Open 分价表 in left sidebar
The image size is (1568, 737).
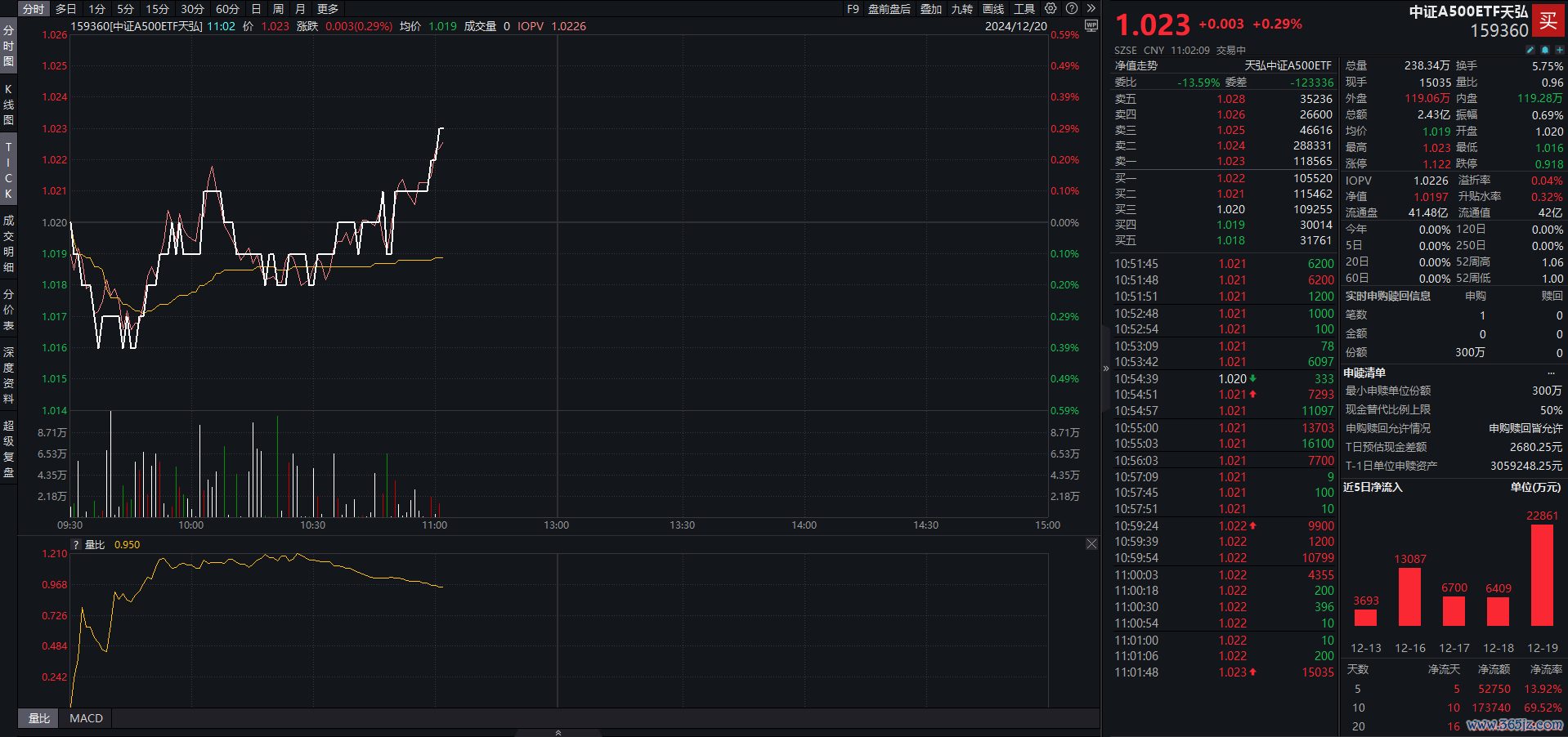pyautogui.click(x=8, y=310)
